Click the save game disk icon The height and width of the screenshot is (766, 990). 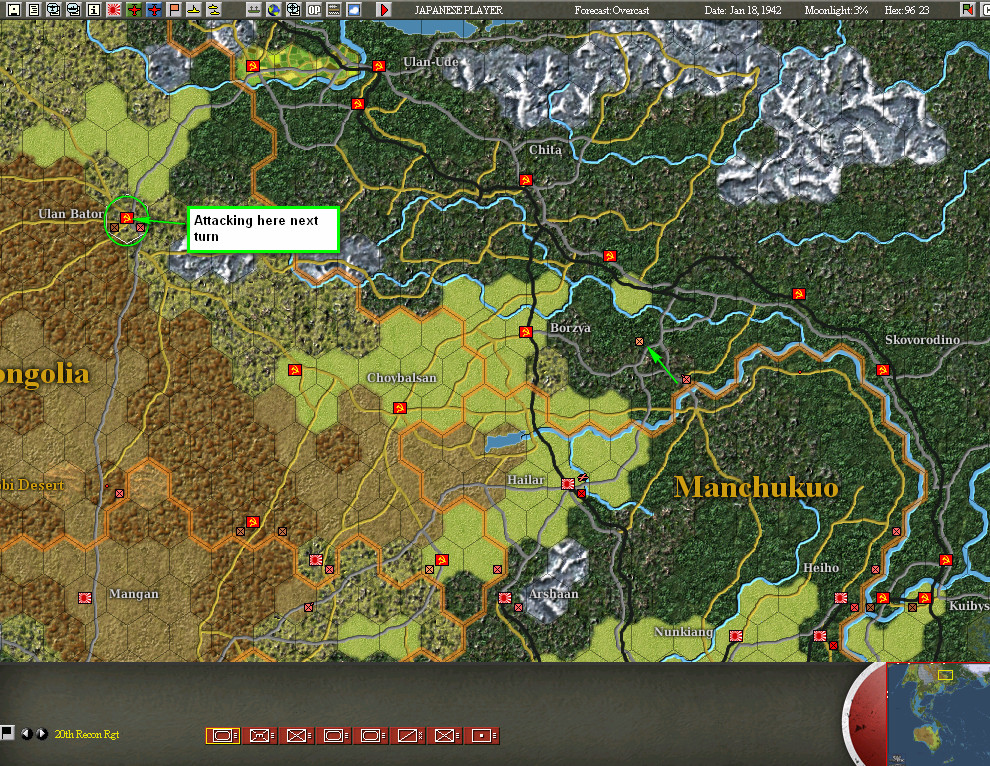click(x=13, y=9)
